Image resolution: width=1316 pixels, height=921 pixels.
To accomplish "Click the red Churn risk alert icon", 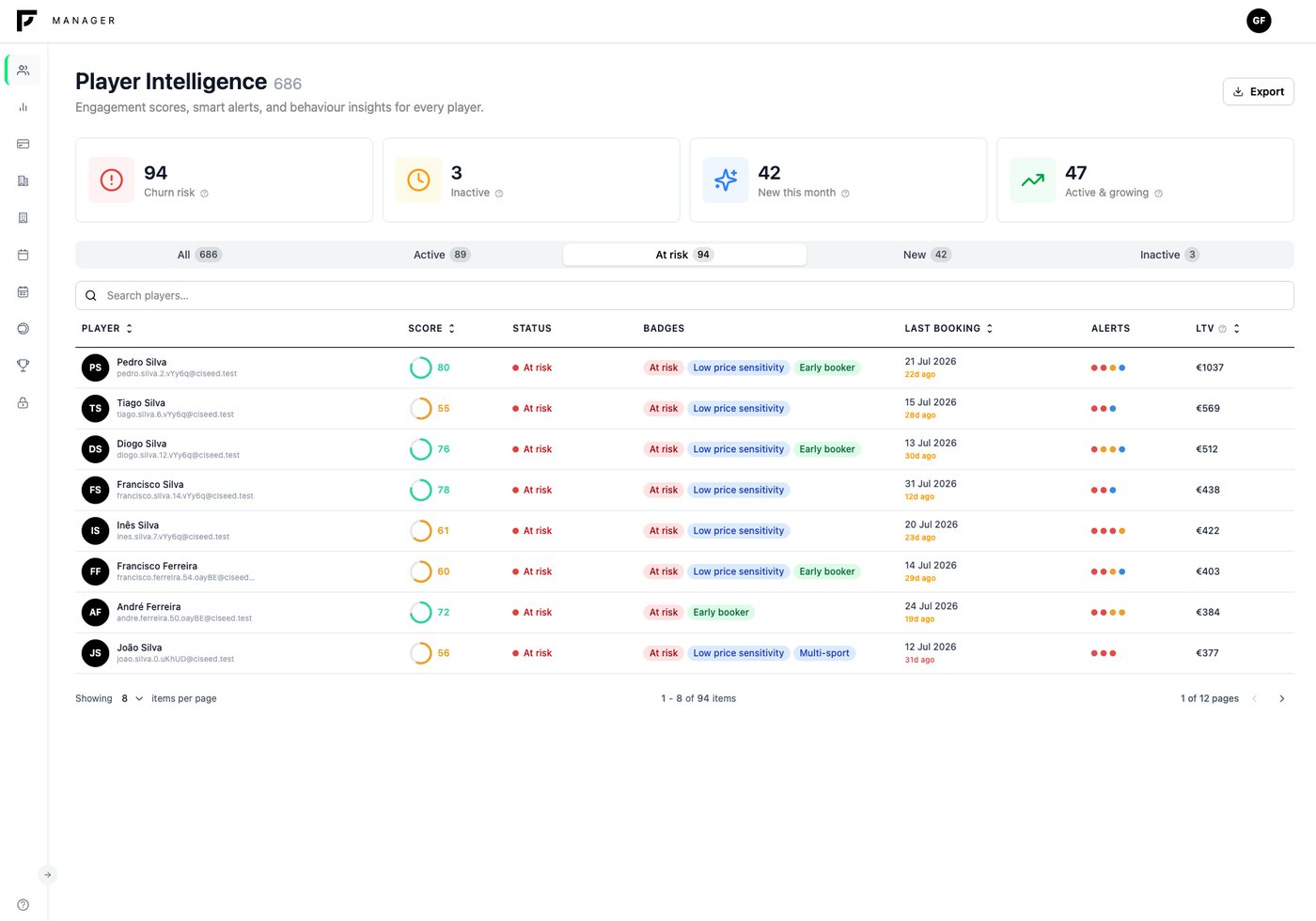I will pyautogui.click(x=112, y=180).
